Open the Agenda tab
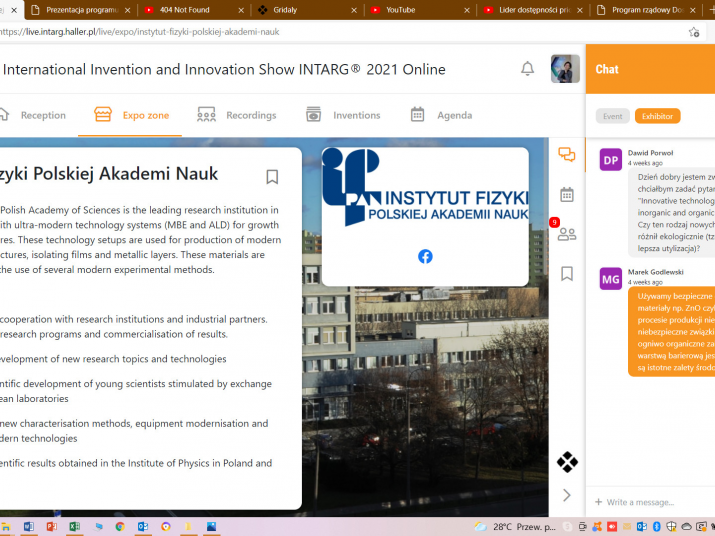Screen dimensions: 715x536 [x=441, y=115]
